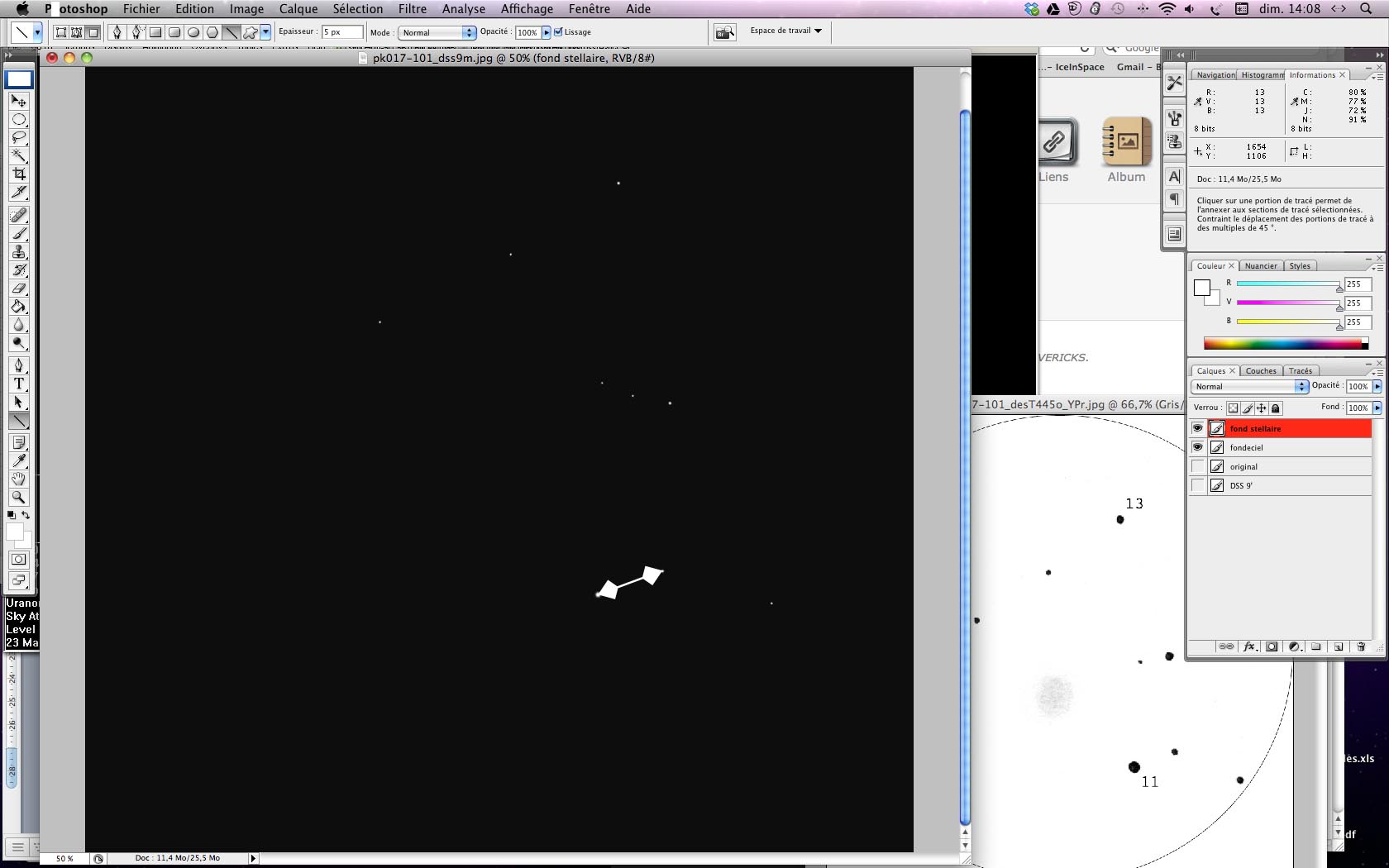Select the Move tool in the toolbox

(x=18, y=101)
